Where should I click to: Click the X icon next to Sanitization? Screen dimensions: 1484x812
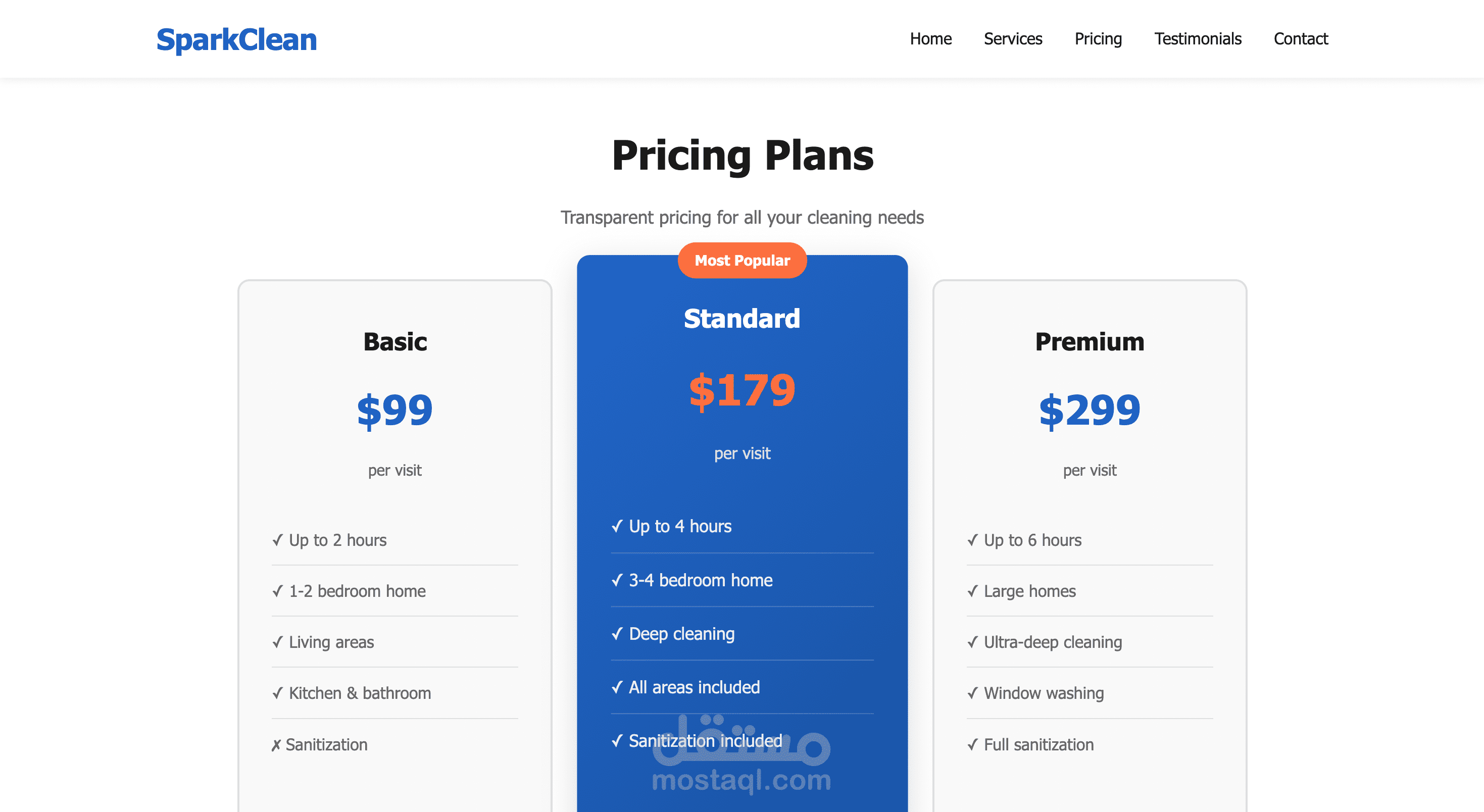point(276,745)
